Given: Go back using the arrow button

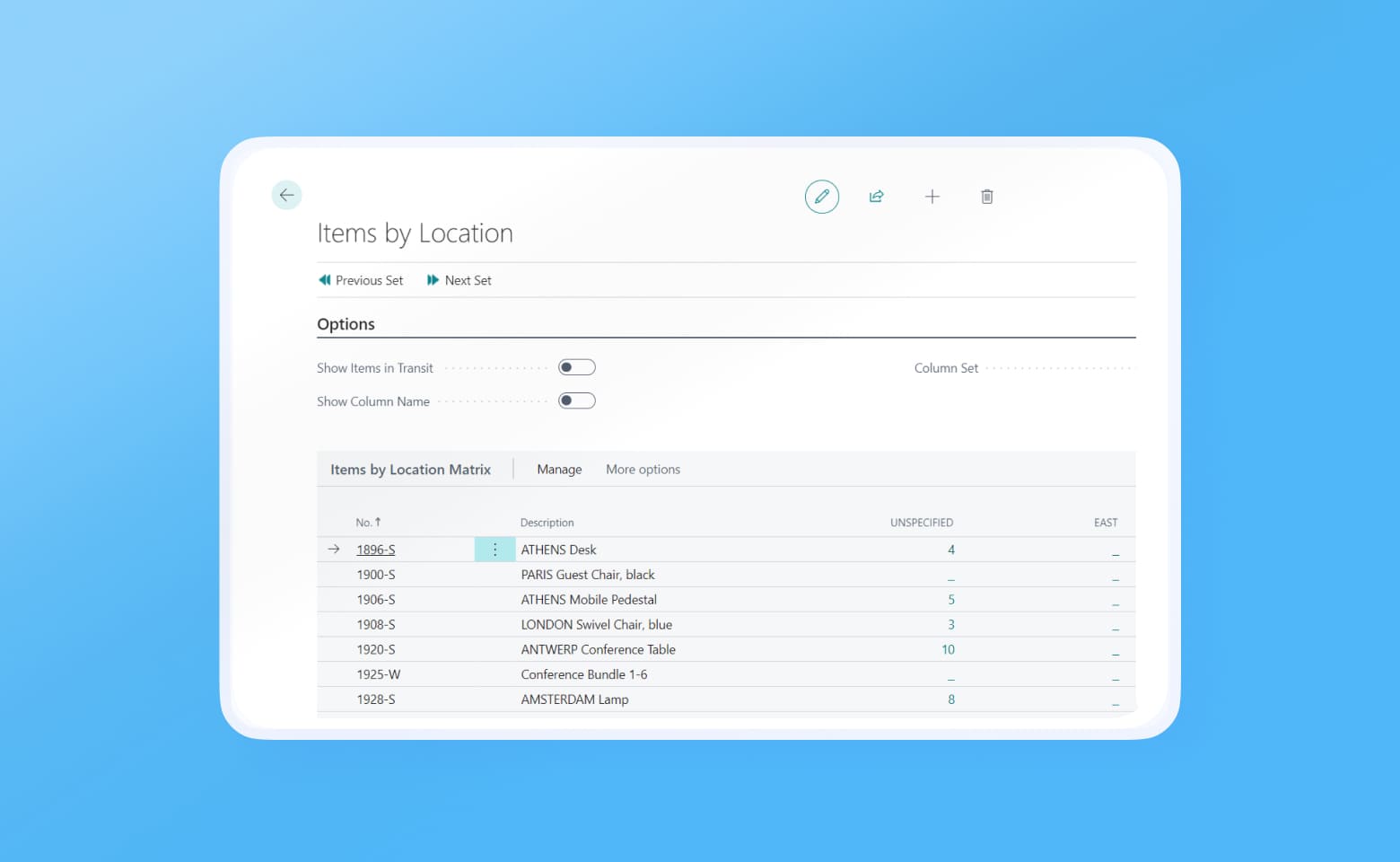Looking at the screenshot, I should pos(286,195).
